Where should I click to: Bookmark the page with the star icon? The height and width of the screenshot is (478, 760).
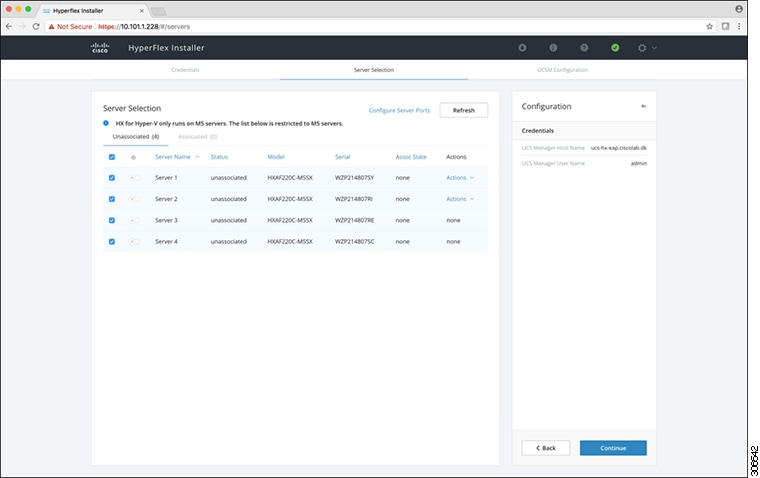coord(710,26)
